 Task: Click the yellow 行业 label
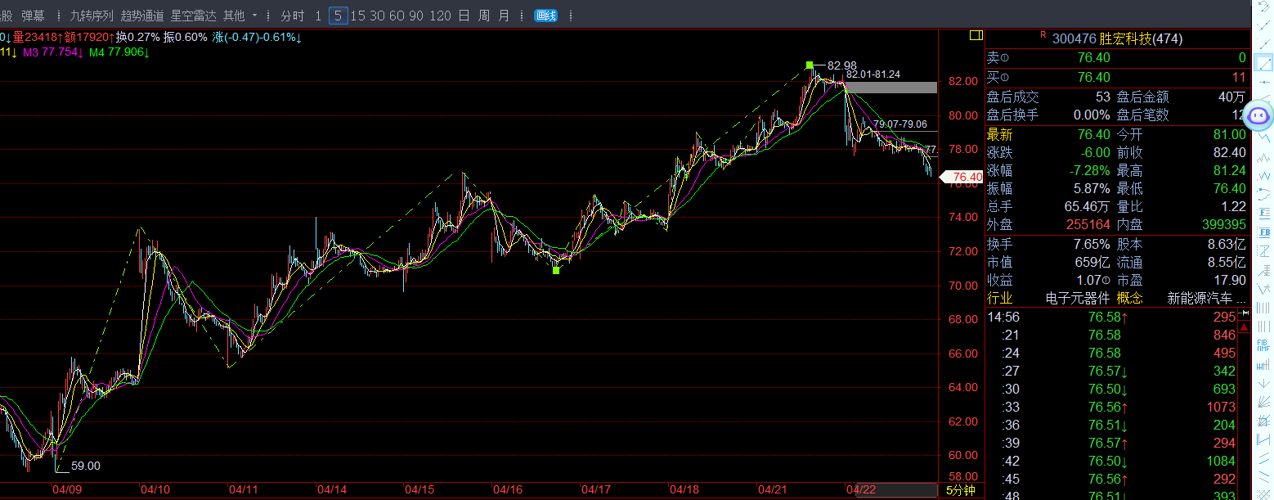[999, 298]
